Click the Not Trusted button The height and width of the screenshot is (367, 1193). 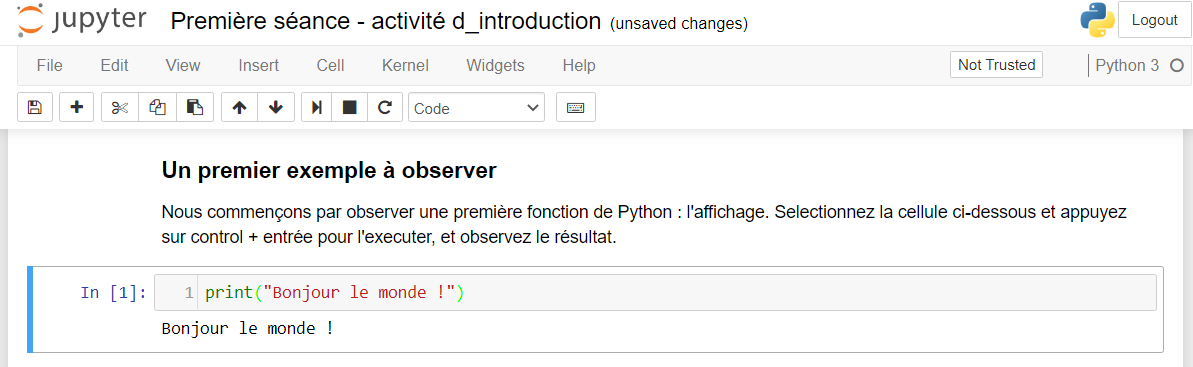996,65
